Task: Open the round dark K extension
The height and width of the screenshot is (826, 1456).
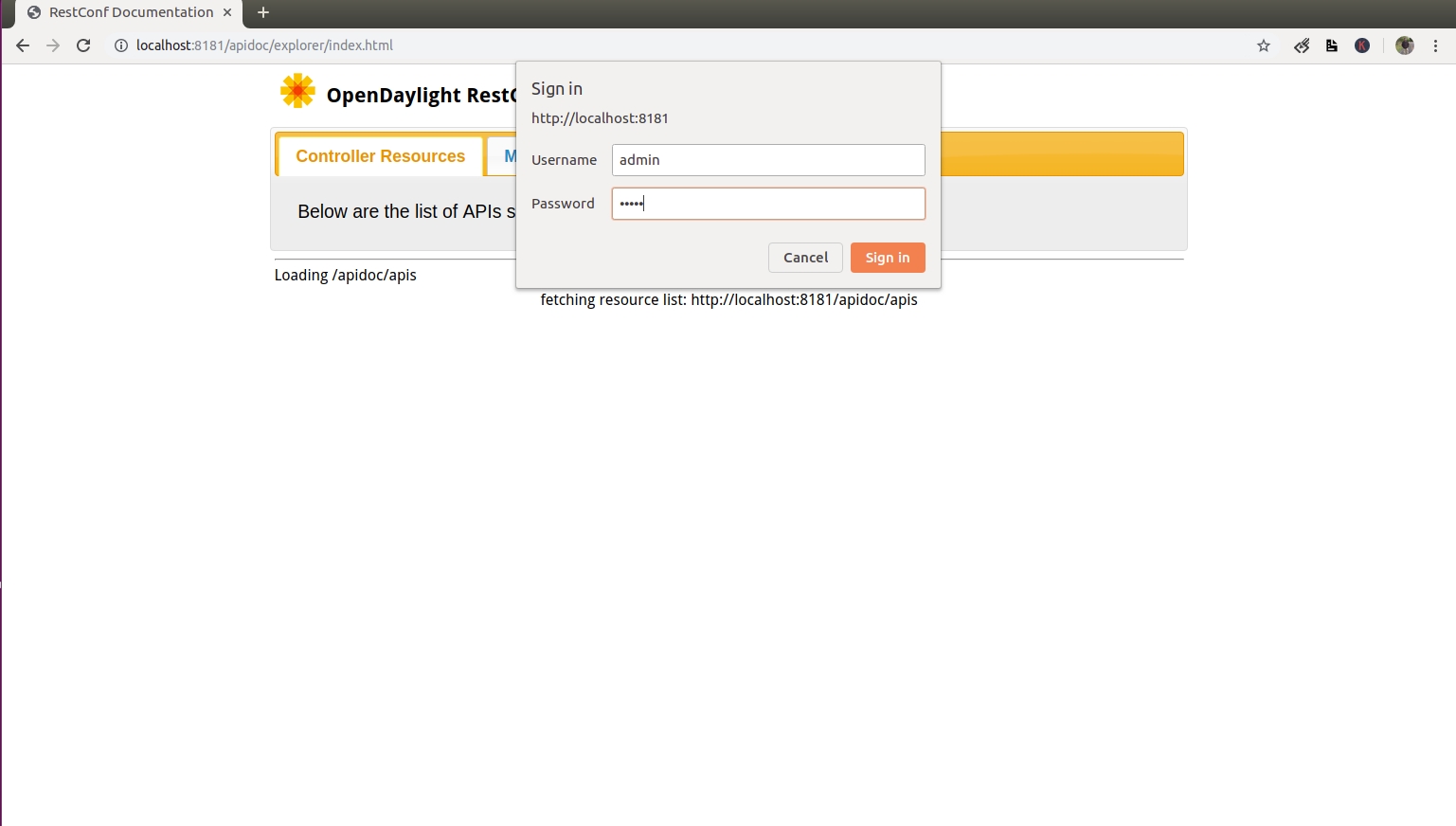Action: click(1362, 45)
